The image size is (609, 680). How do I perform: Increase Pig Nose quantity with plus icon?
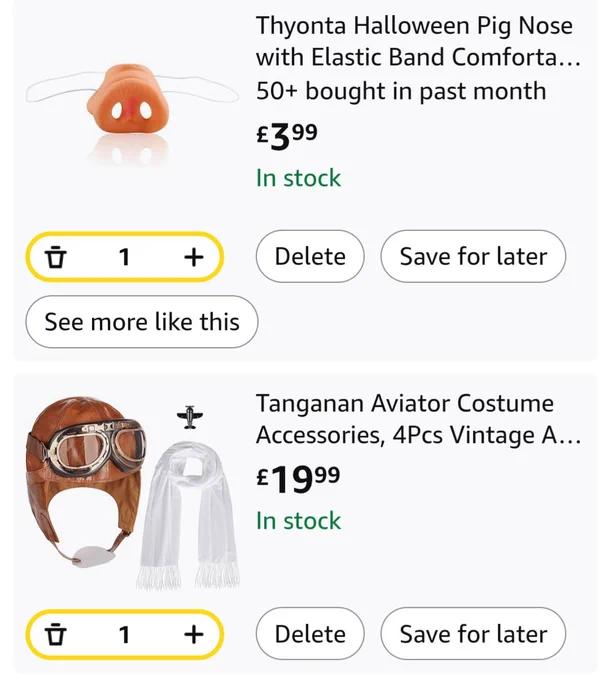click(193, 257)
